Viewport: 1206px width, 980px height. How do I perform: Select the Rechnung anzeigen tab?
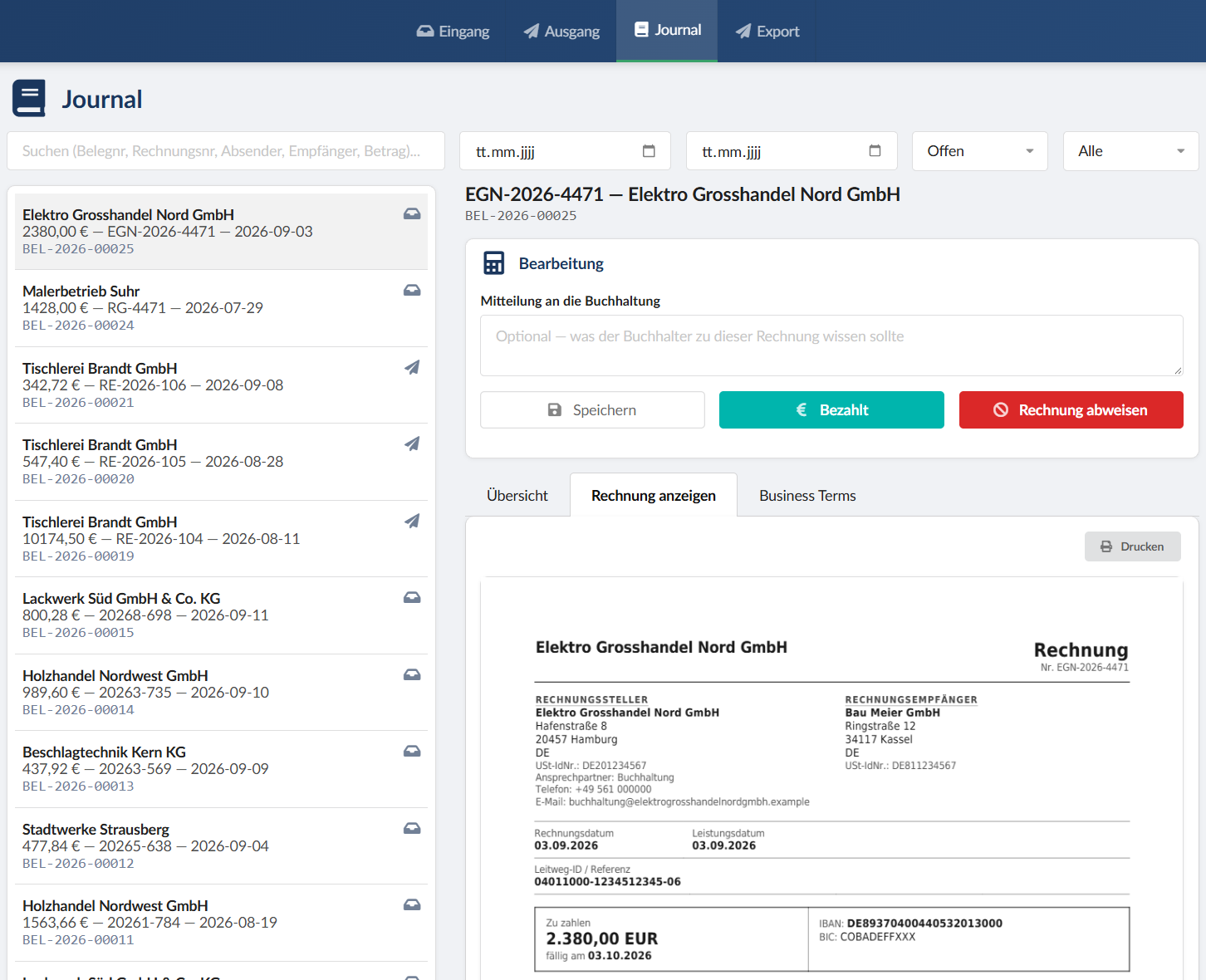tap(654, 496)
